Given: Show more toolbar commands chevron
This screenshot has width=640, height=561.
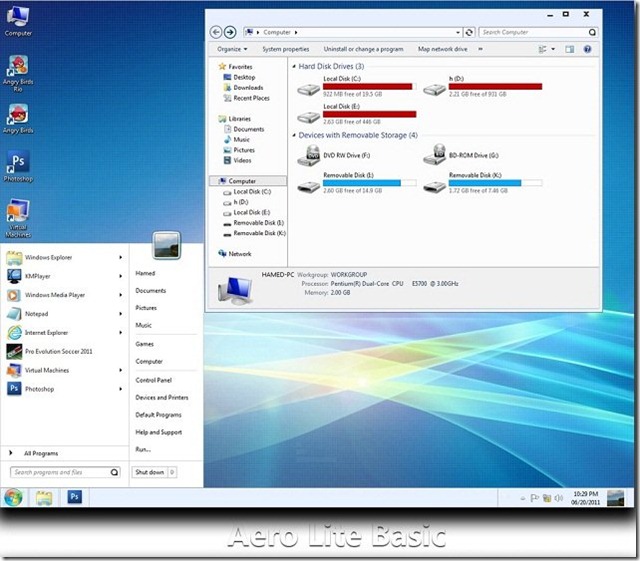Looking at the screenshot, I should (480, 49).
